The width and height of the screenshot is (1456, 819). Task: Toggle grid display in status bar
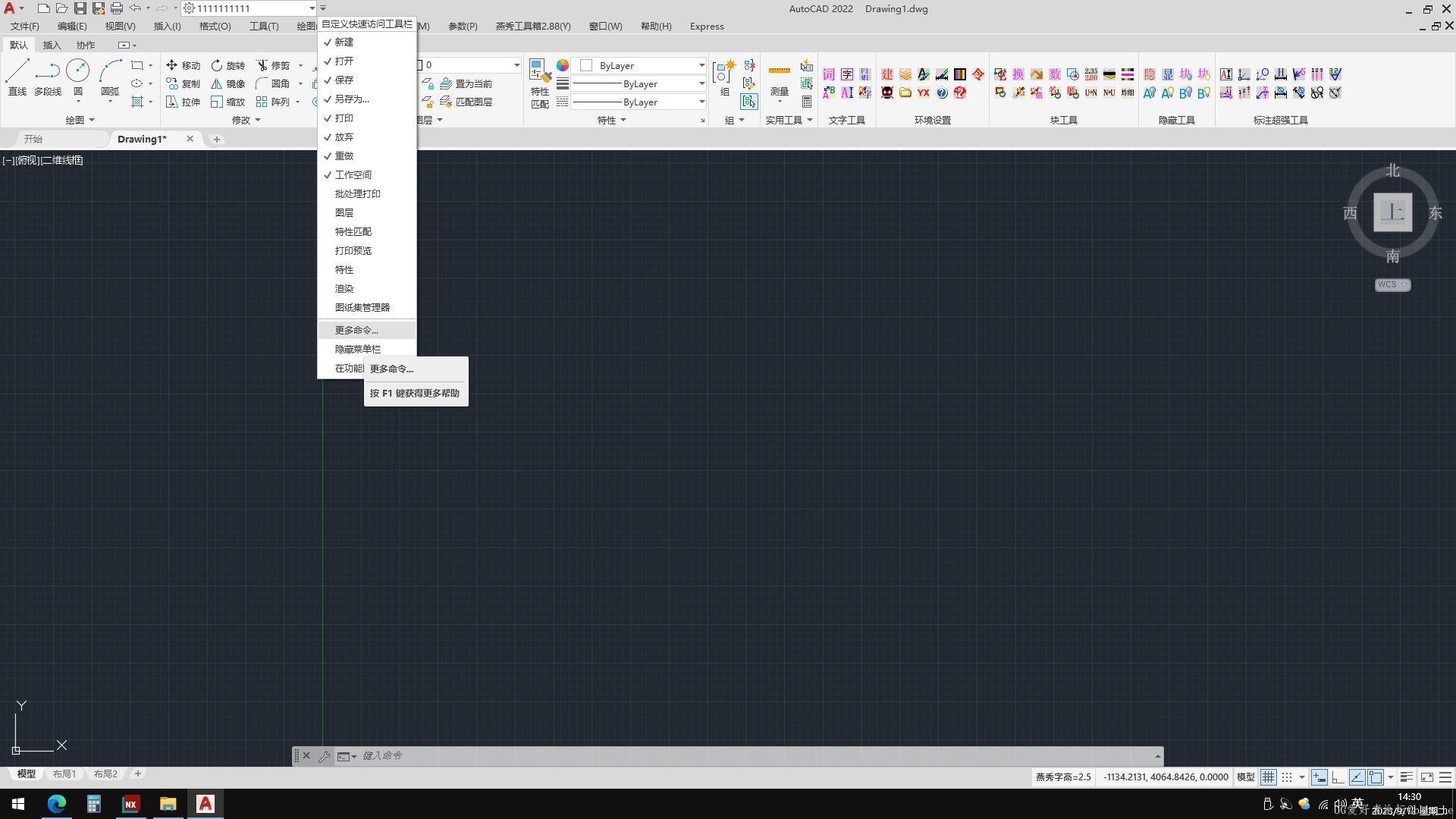1269,777
